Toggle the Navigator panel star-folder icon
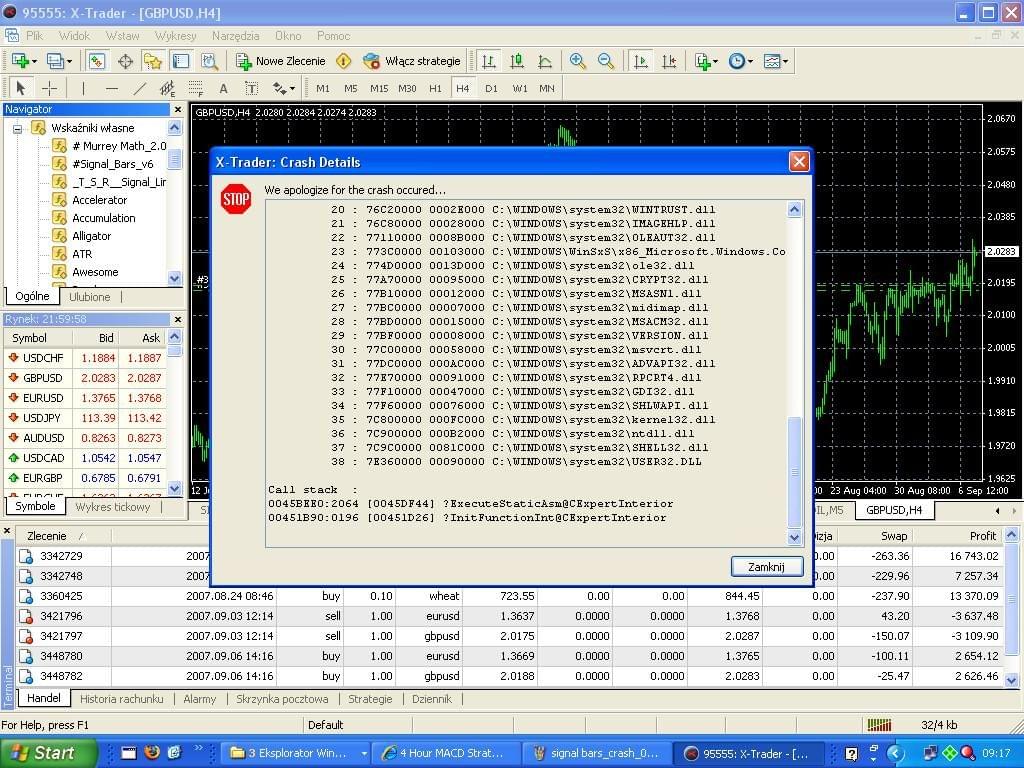This screenshot has height=768, width=1024. (x=153, y=61)
